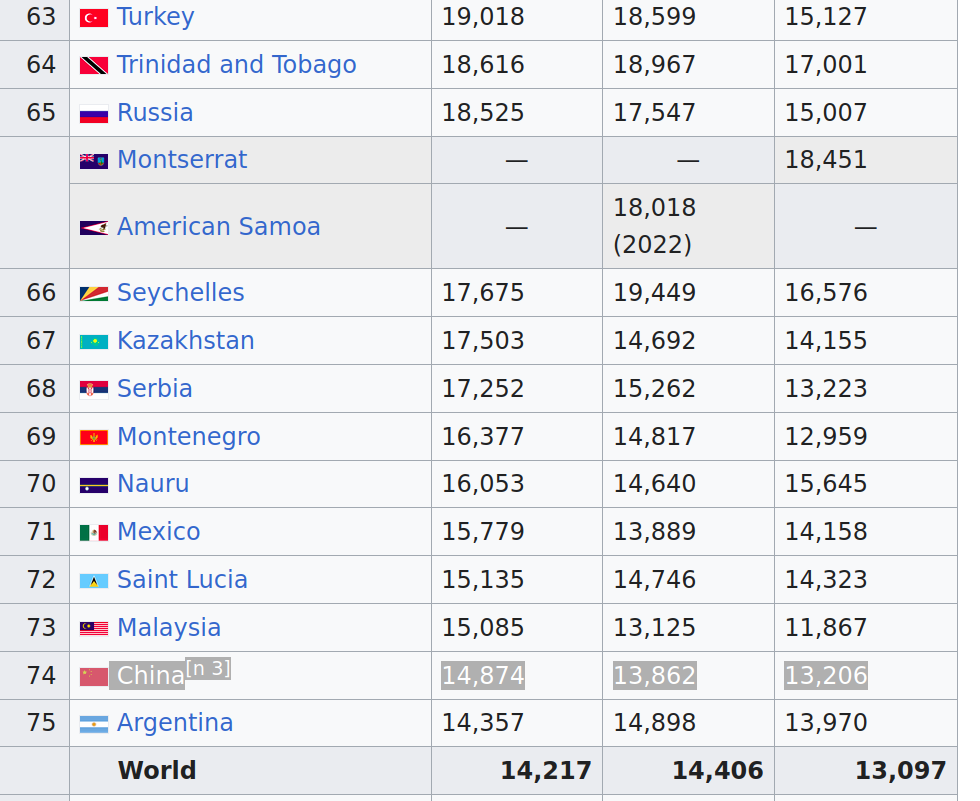The height and width of the screenshot is (801, 980).
Task: Open the Mexico link
Action: 159,532
